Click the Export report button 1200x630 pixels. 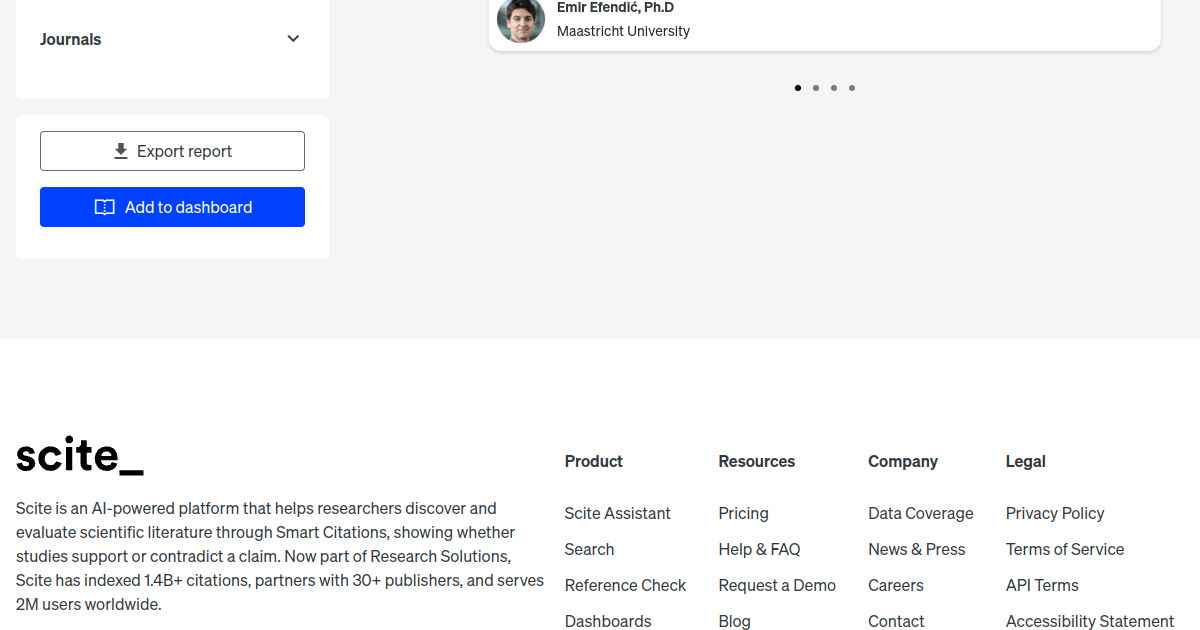[x=172, y=150]
